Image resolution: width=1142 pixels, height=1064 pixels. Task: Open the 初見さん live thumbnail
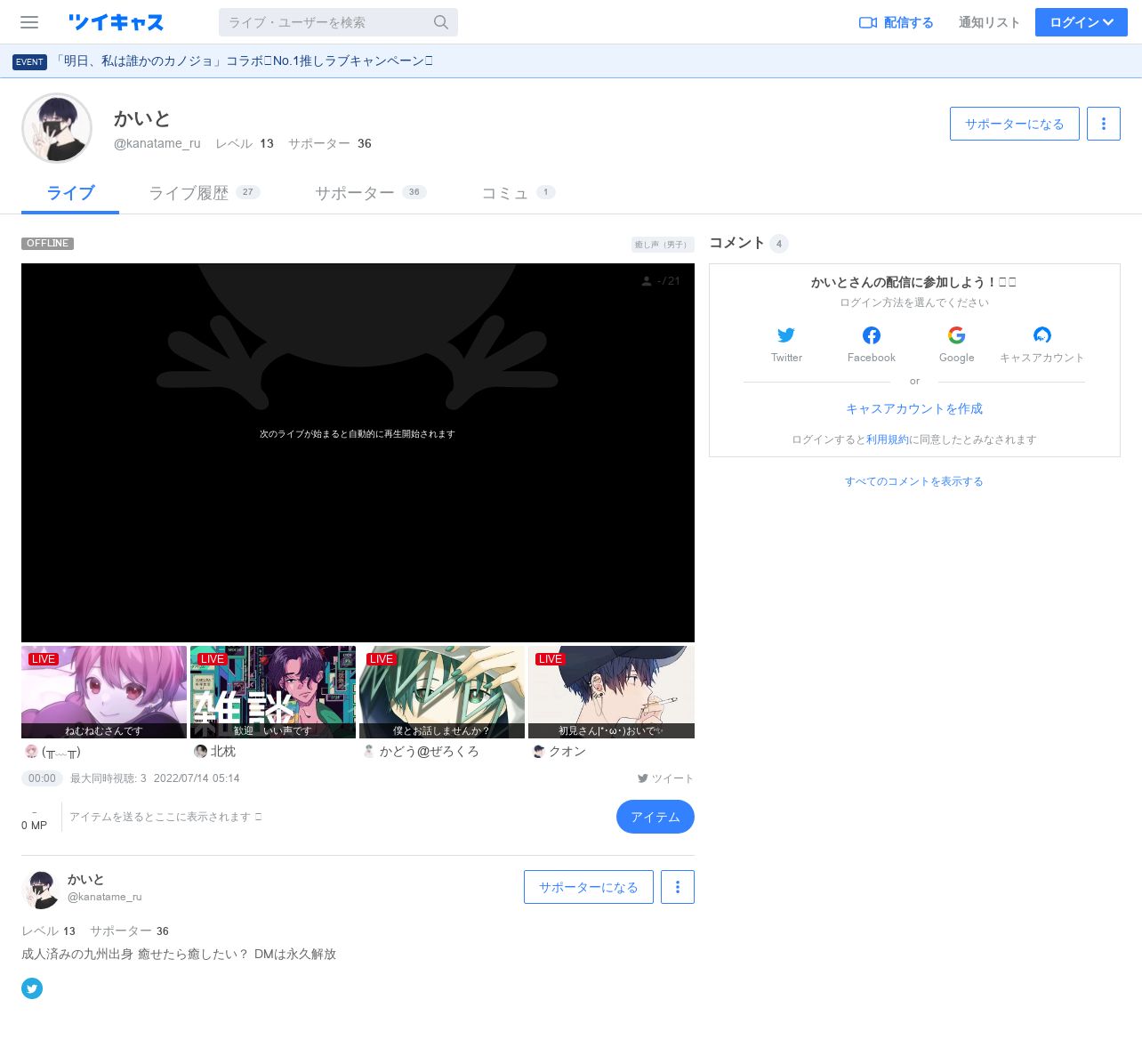click(x=611, y=692)
